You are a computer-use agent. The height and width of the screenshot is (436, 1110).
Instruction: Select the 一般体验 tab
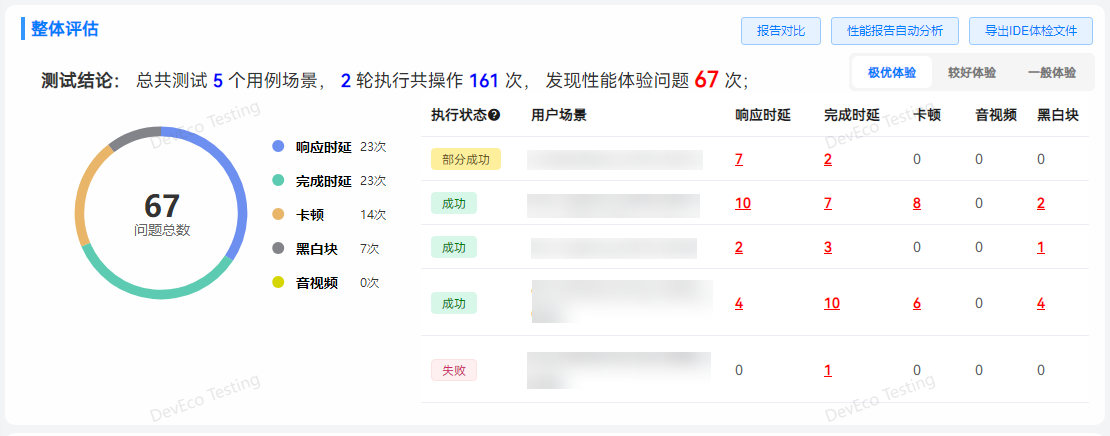tap(1051, 72)
